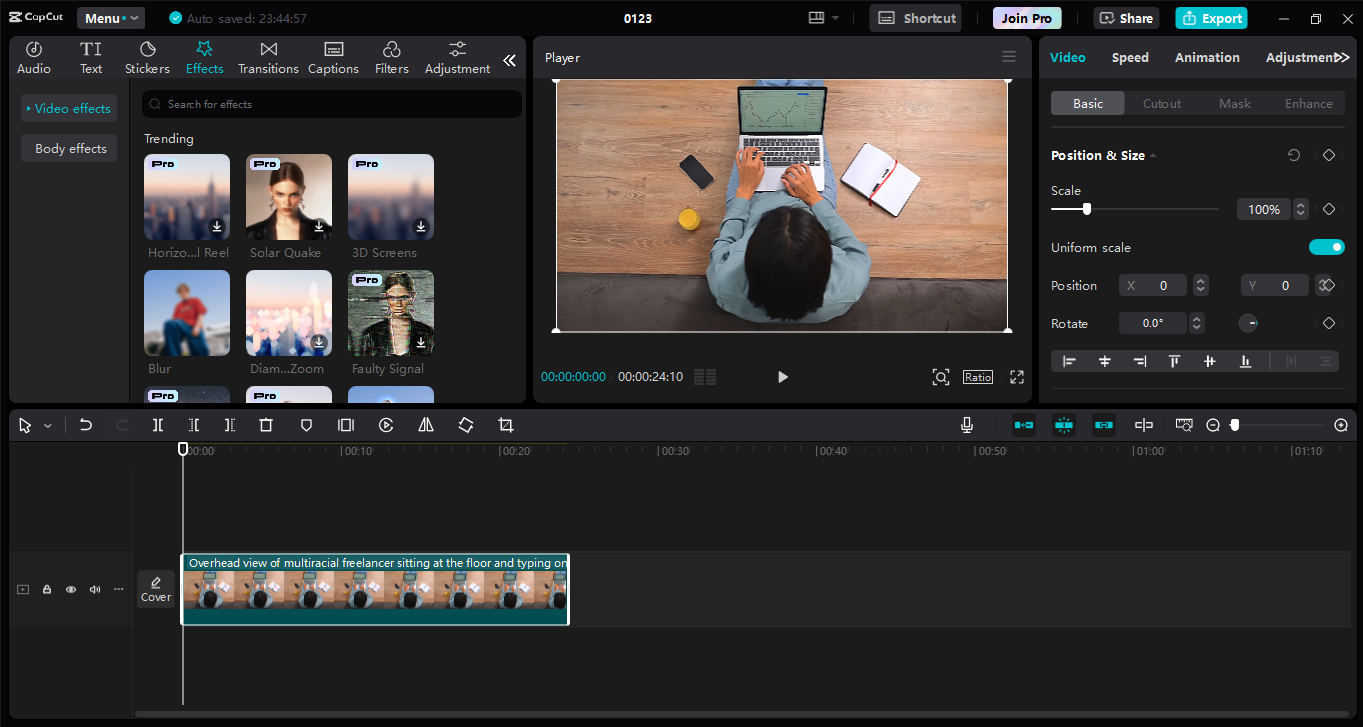1363x727 pixels.
Task: Open the Menu dropdown at top left
Action: 110,17
